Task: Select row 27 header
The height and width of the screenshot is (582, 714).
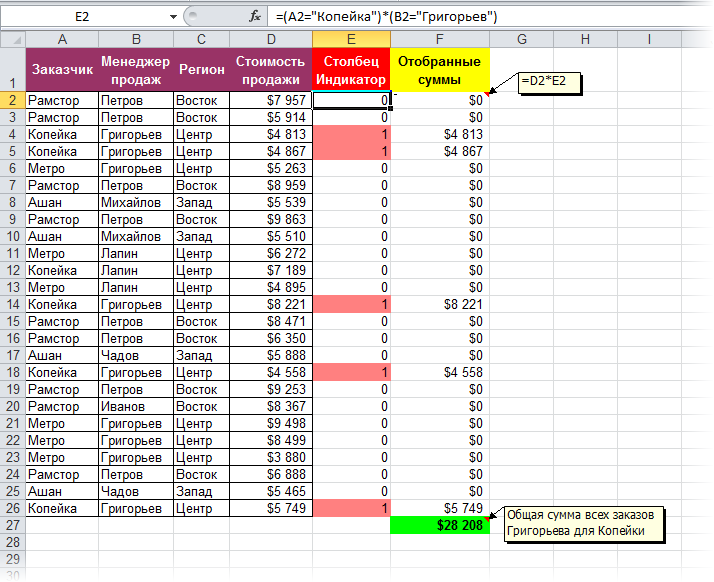Action: coord(13,525)
